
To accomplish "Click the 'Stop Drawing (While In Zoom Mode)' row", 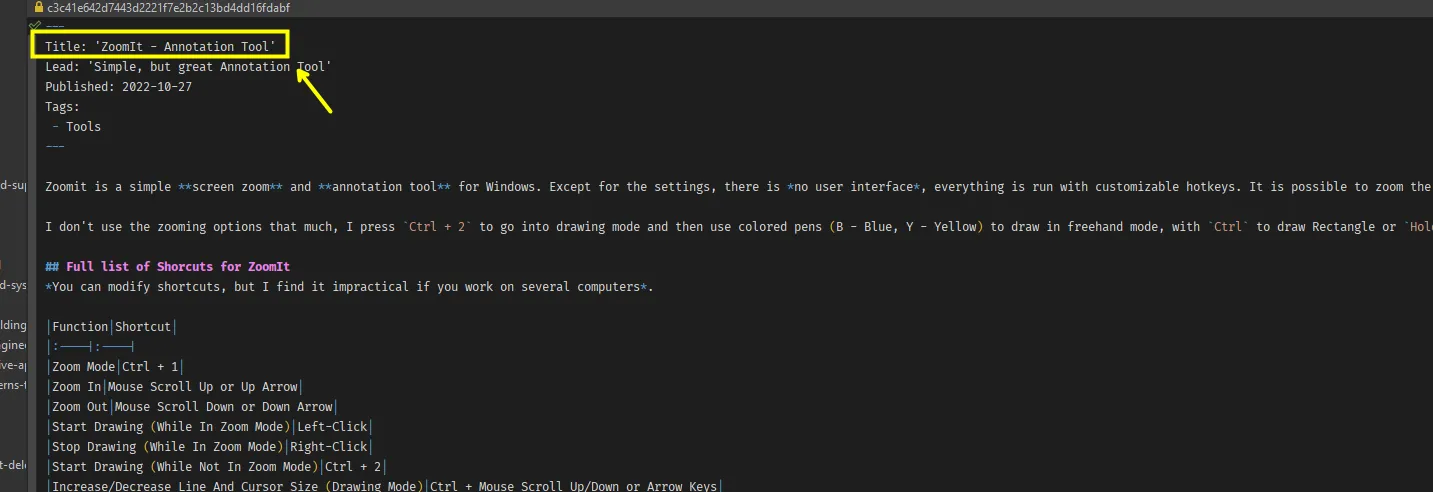I will [x=209, y=447].
